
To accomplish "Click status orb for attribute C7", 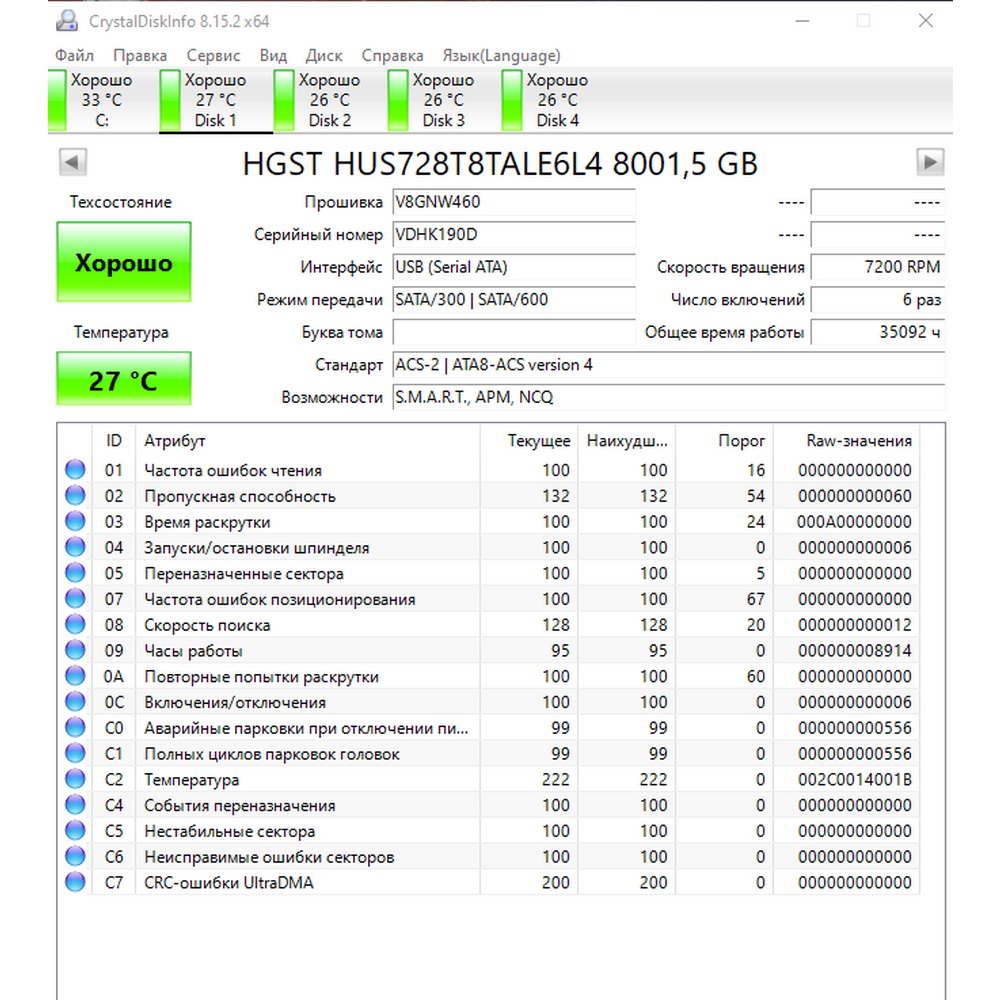I will pos(75,882).
